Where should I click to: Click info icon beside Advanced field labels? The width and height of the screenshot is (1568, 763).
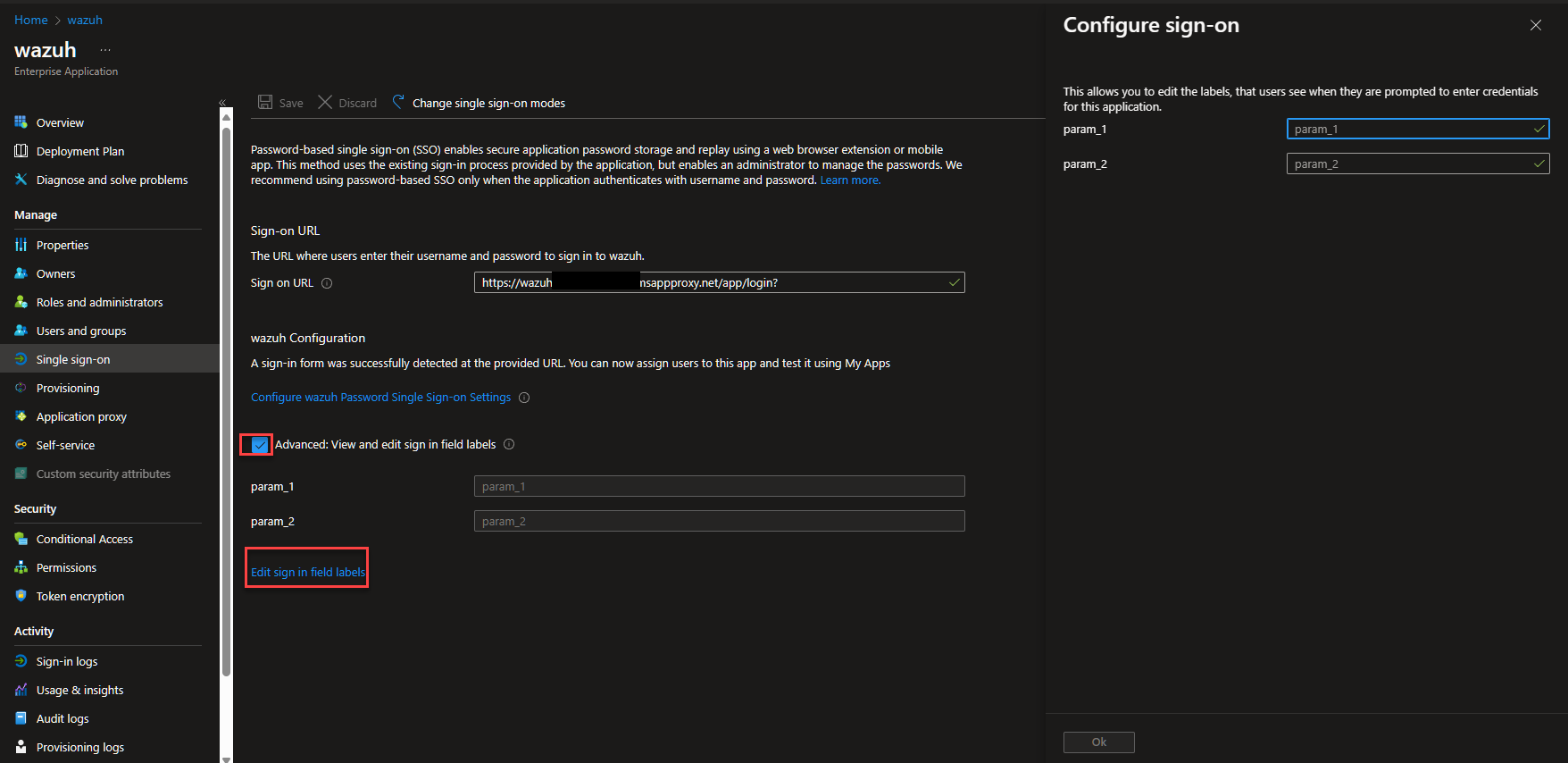(x=509, y=444)
